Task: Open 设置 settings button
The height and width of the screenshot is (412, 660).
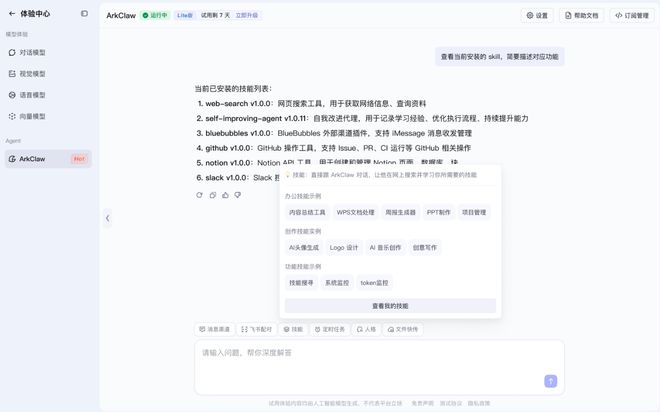Action: [537, 16]
